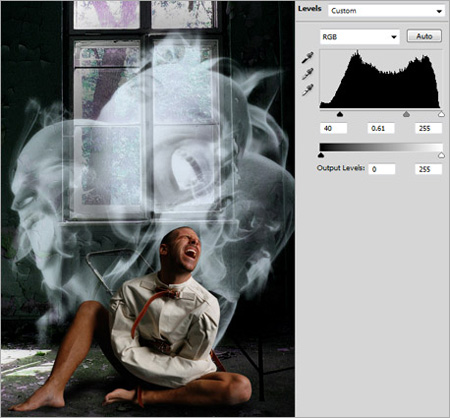450x418 pixels.
Task: Select the white point eyedropper
Action: tap(307, 90)
